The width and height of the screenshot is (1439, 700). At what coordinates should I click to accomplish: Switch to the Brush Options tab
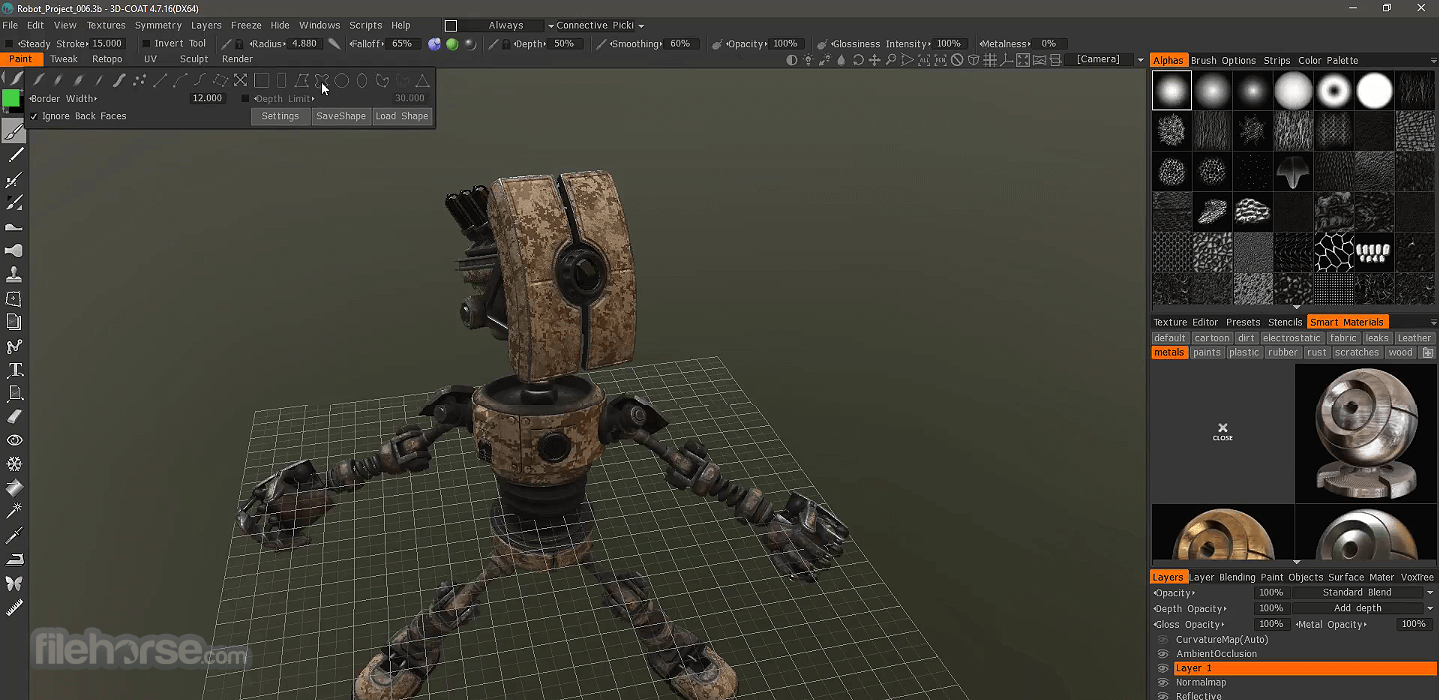(x=1223, y=61)
